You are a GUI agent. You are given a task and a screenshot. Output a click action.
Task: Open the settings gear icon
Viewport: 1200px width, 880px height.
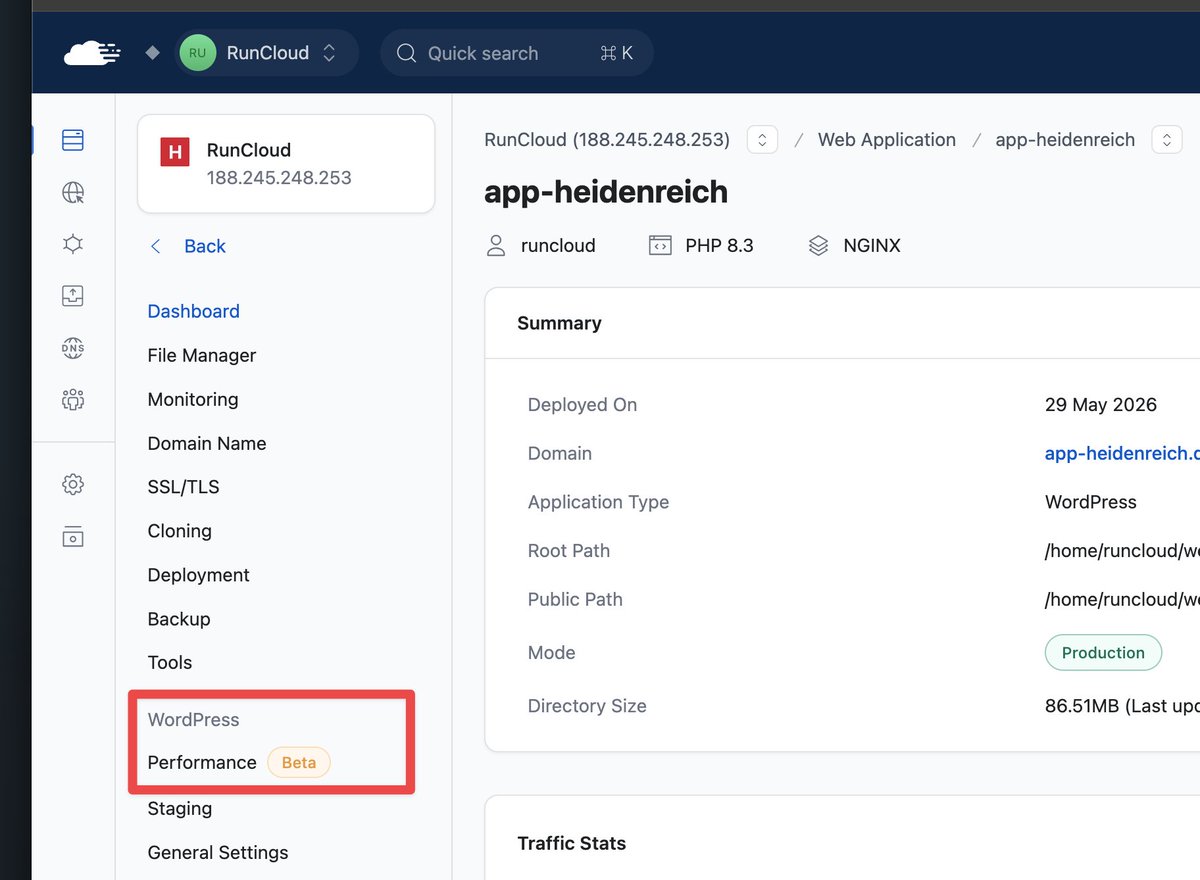(x=73, y=485)
